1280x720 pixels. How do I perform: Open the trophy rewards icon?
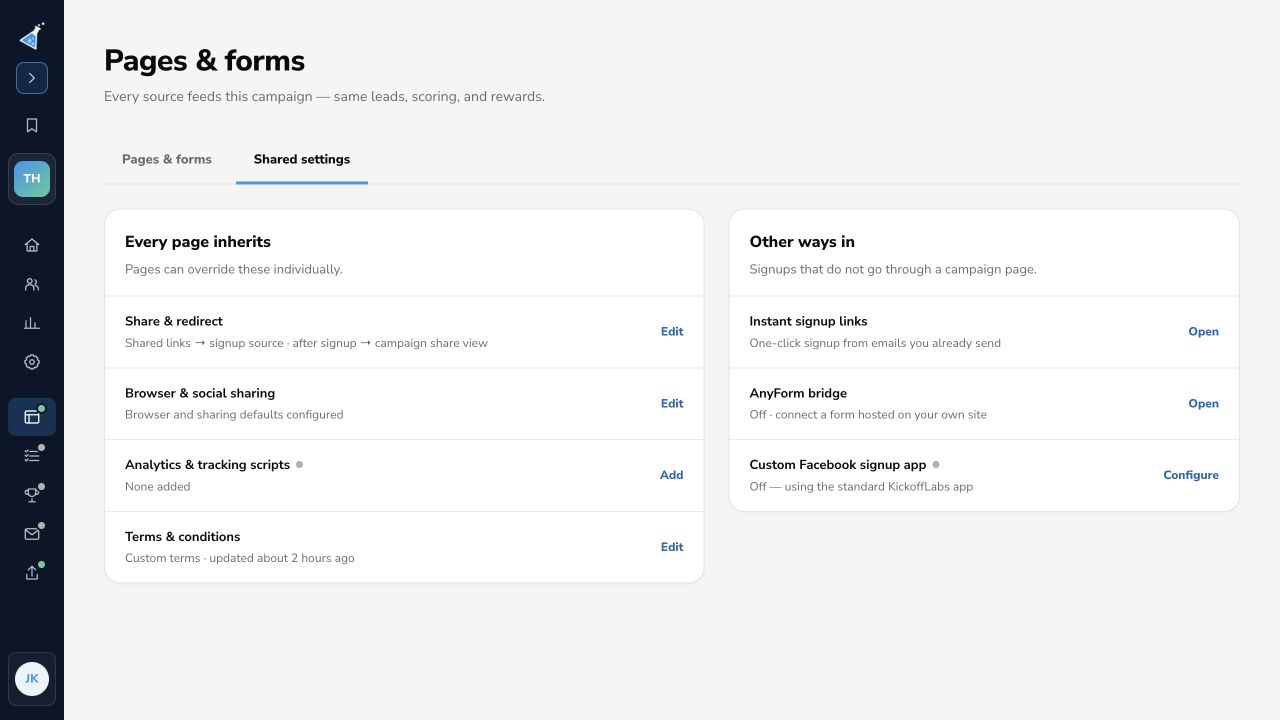32,495
